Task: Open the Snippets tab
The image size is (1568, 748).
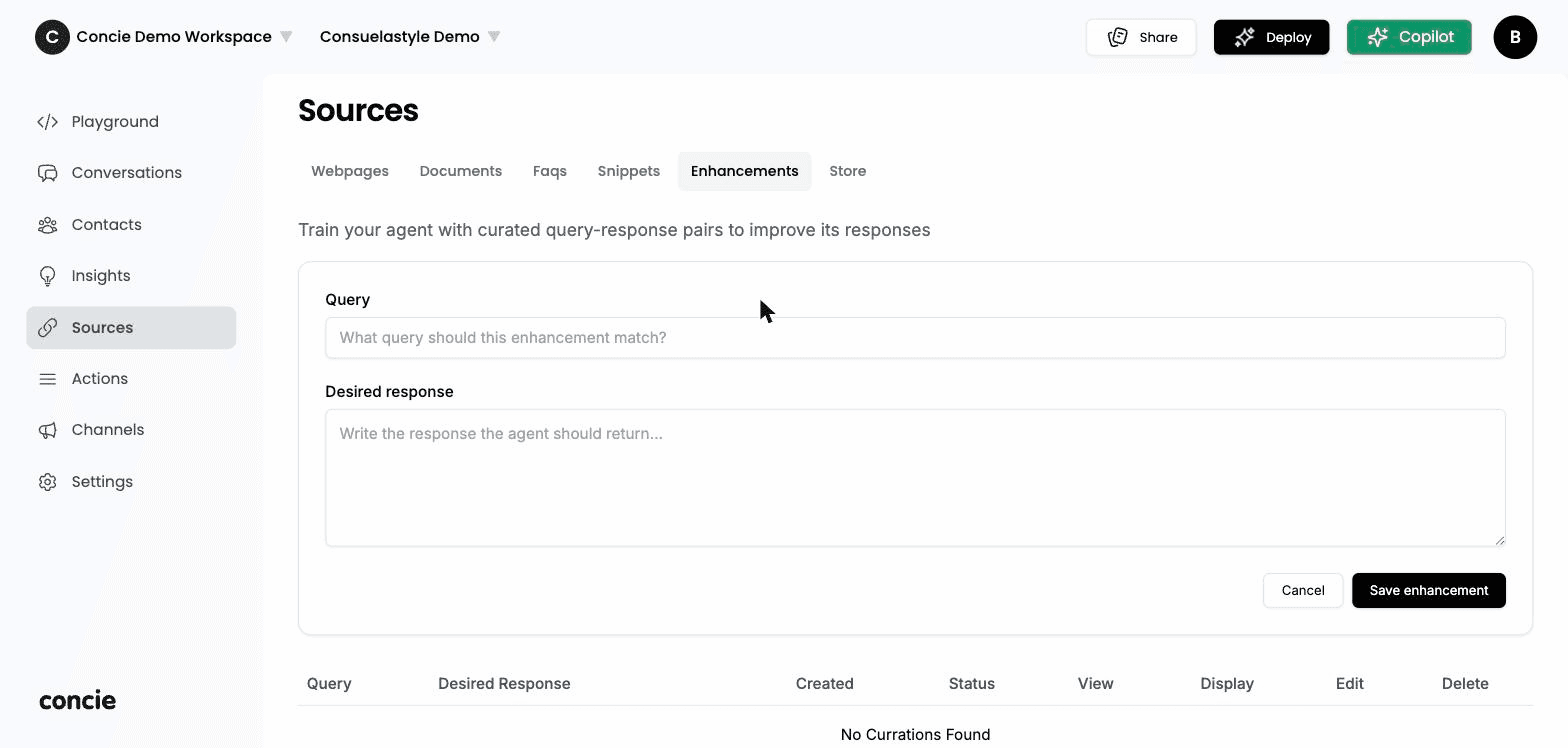Action: click(629, 171)
